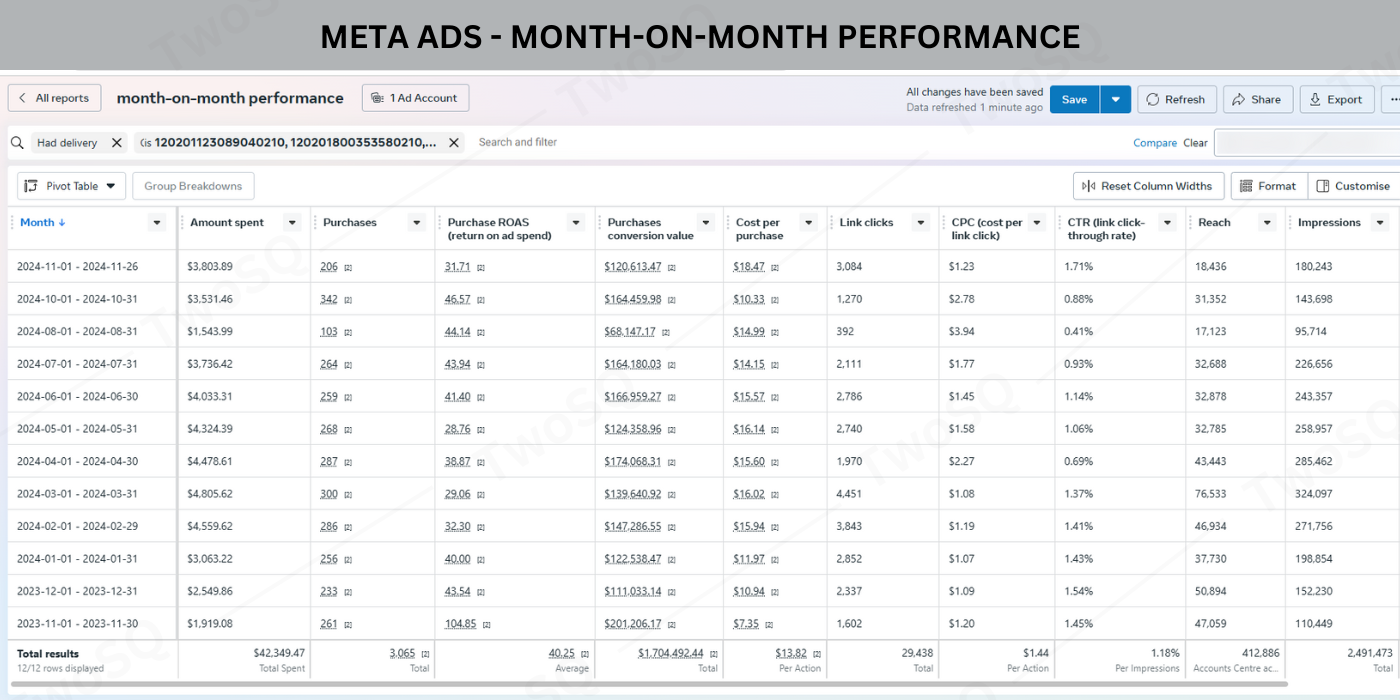Image resolution: width=1400 pixels, height=700 pixels.
Task: Open the more options ellipsis menu
Action: point(1393,99)
